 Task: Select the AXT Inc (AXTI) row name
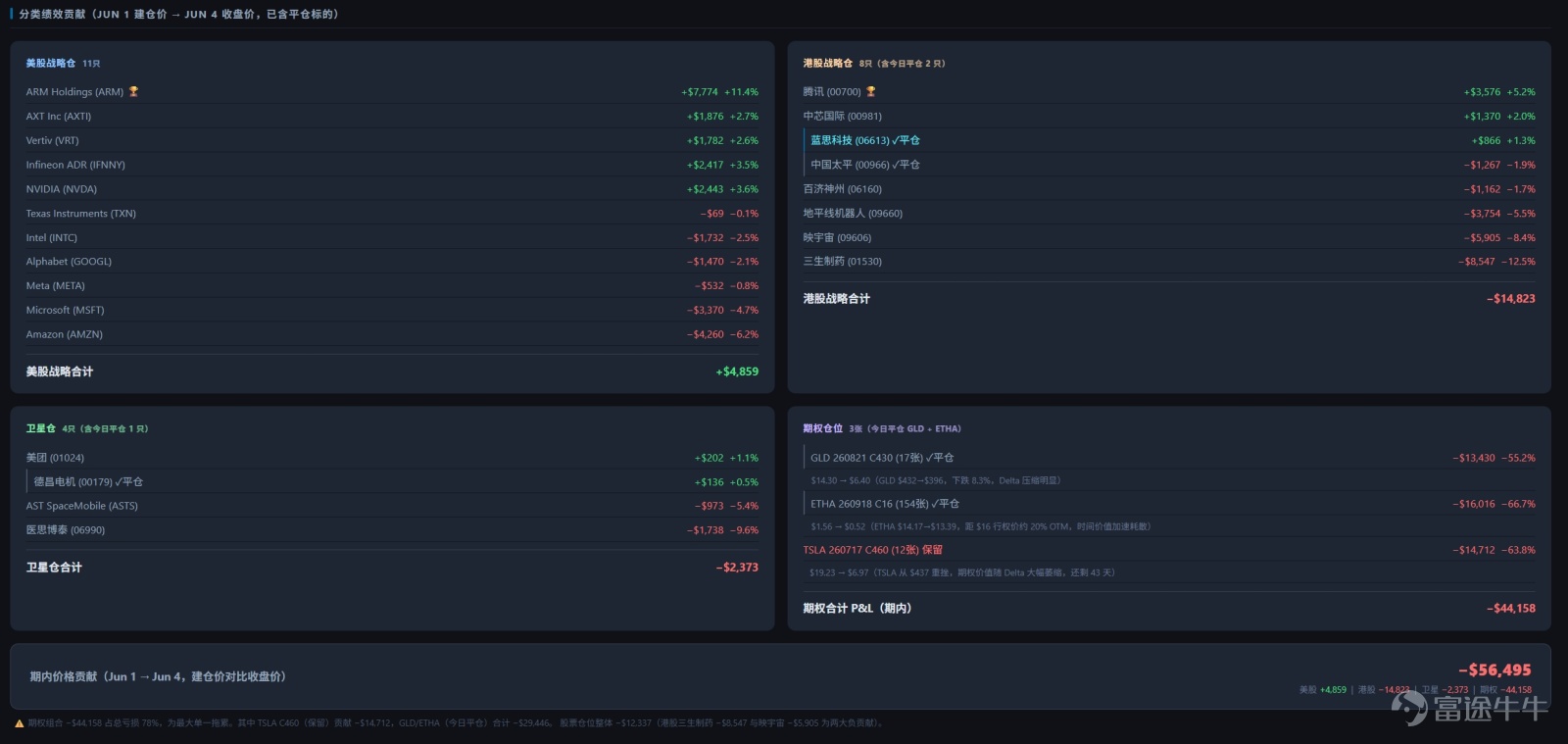59,117
